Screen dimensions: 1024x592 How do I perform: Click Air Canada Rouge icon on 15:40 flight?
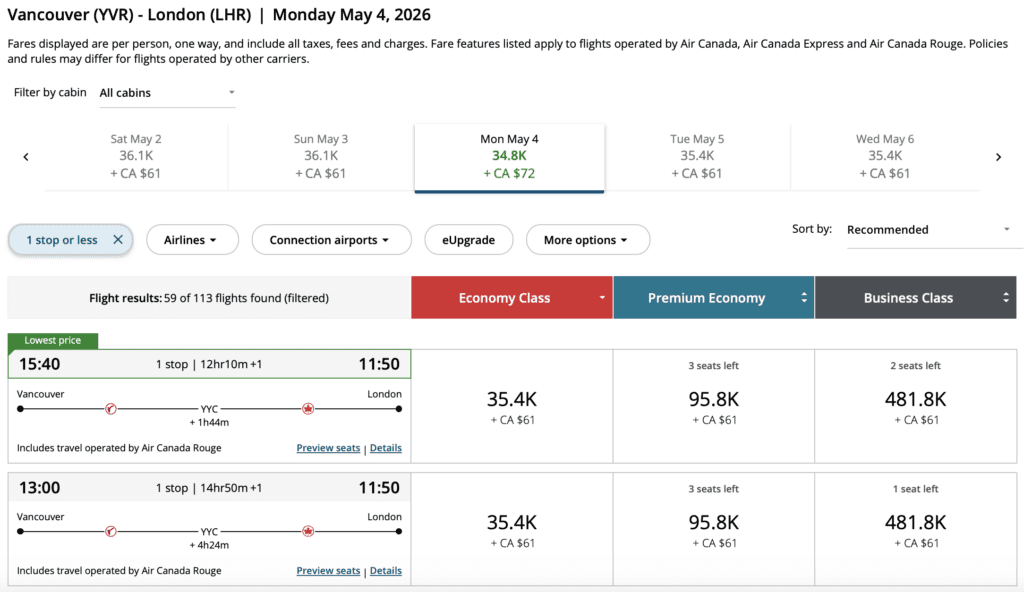(x=112, y=409)
